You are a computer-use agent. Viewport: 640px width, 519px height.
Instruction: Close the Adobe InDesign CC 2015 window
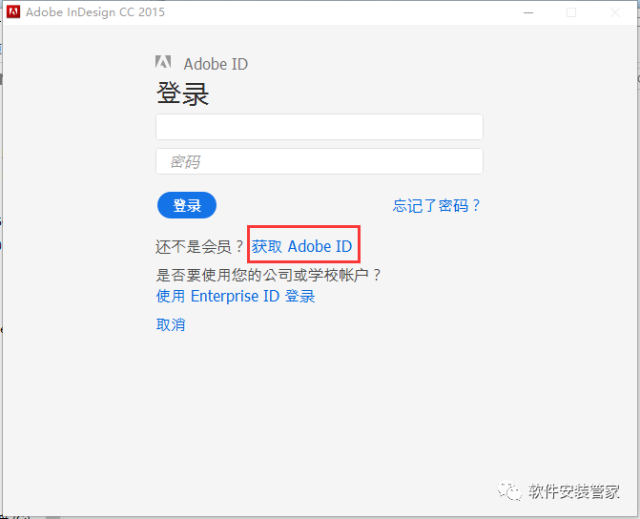[616, 12]
